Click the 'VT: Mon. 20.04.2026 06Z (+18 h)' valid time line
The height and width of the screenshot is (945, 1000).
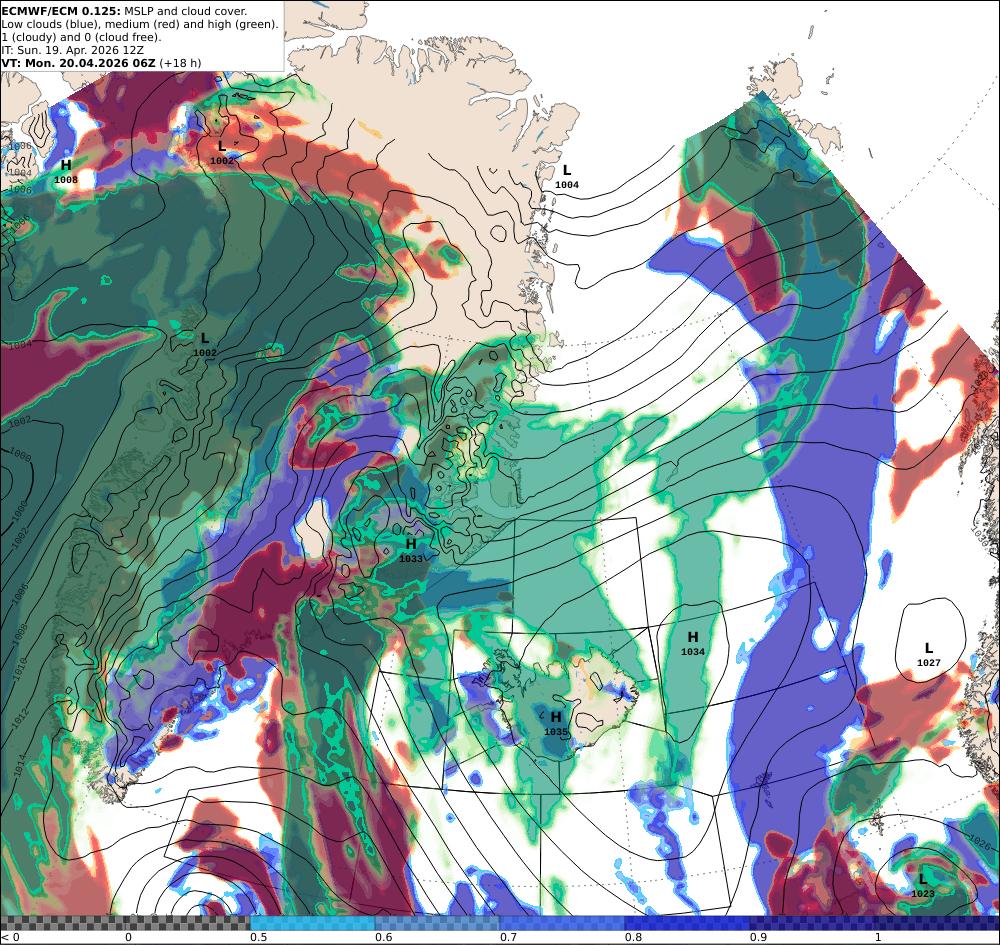(101, 62)
